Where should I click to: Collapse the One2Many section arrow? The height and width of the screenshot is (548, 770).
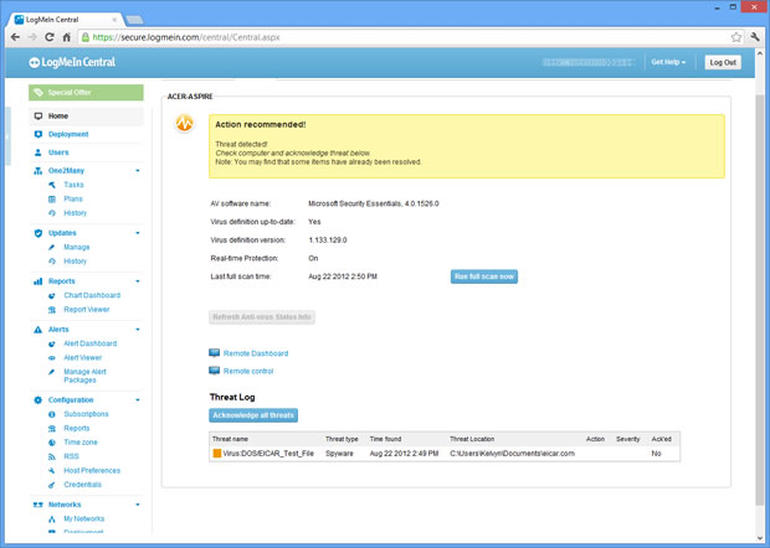(138, 171)
